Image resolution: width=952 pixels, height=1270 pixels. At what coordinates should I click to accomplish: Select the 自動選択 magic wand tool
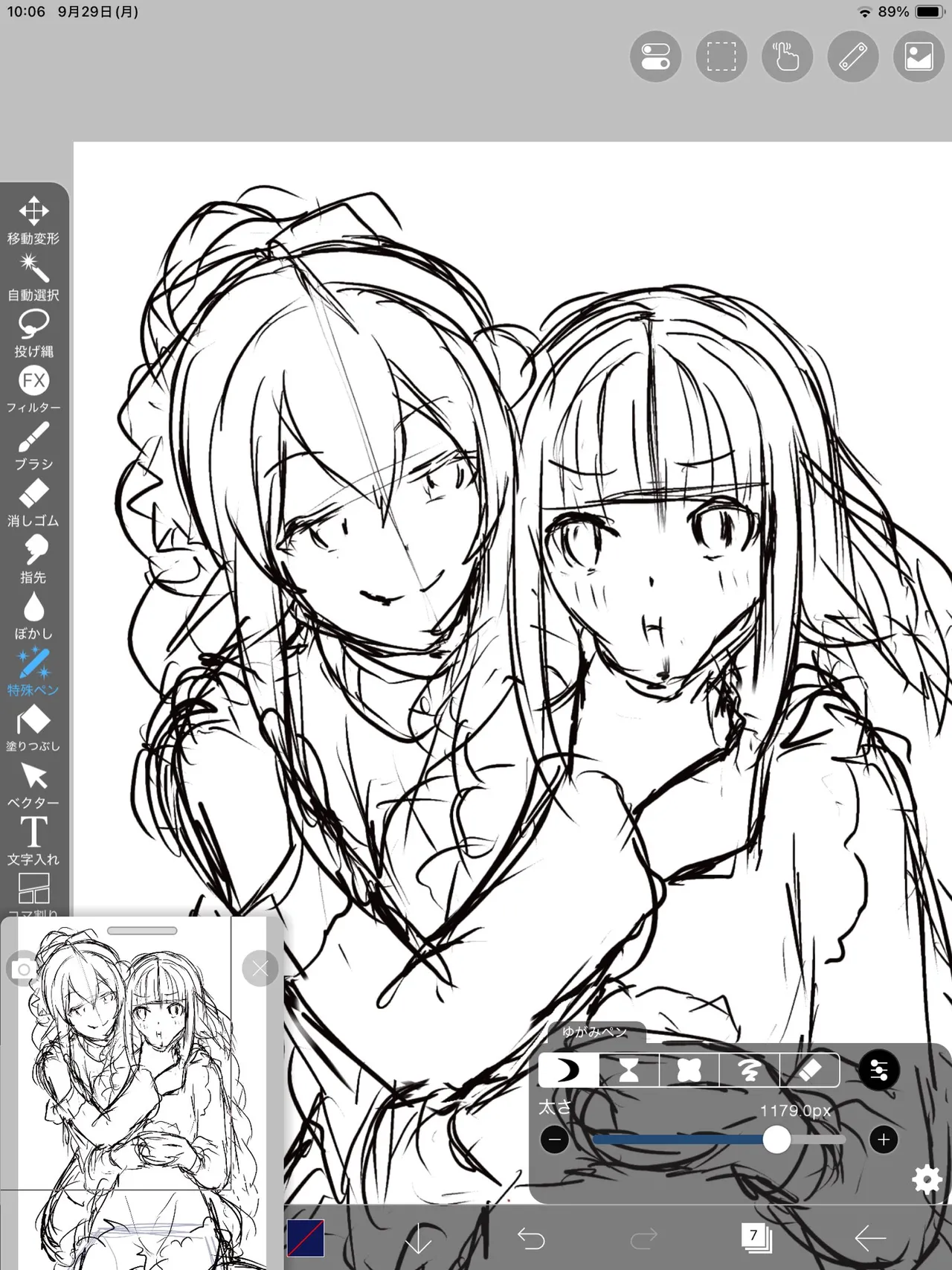(33, 277)
